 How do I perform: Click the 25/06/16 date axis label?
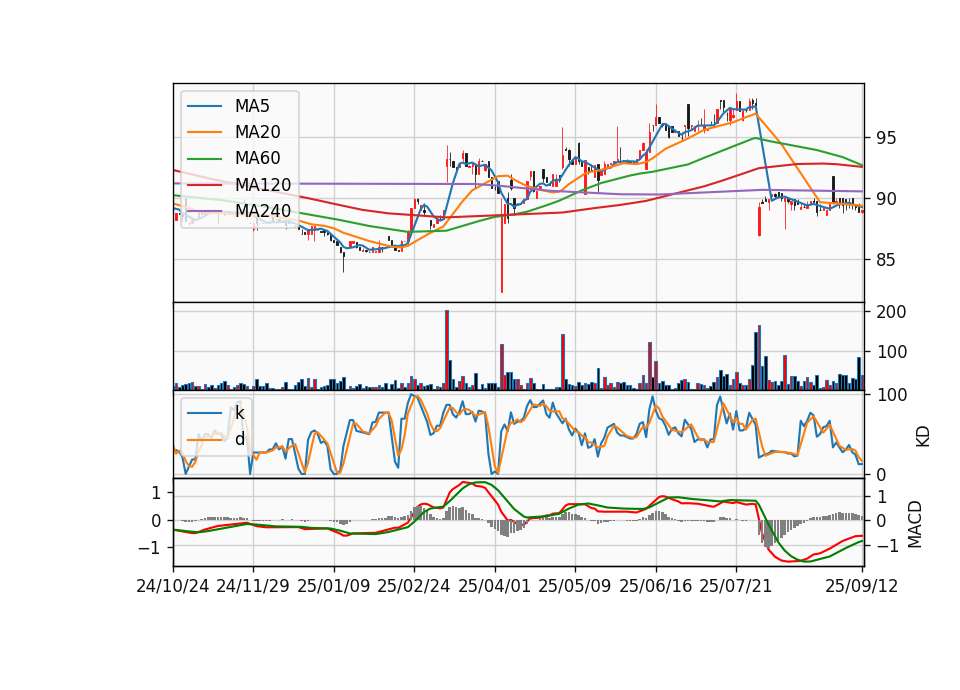click(656, 587)
